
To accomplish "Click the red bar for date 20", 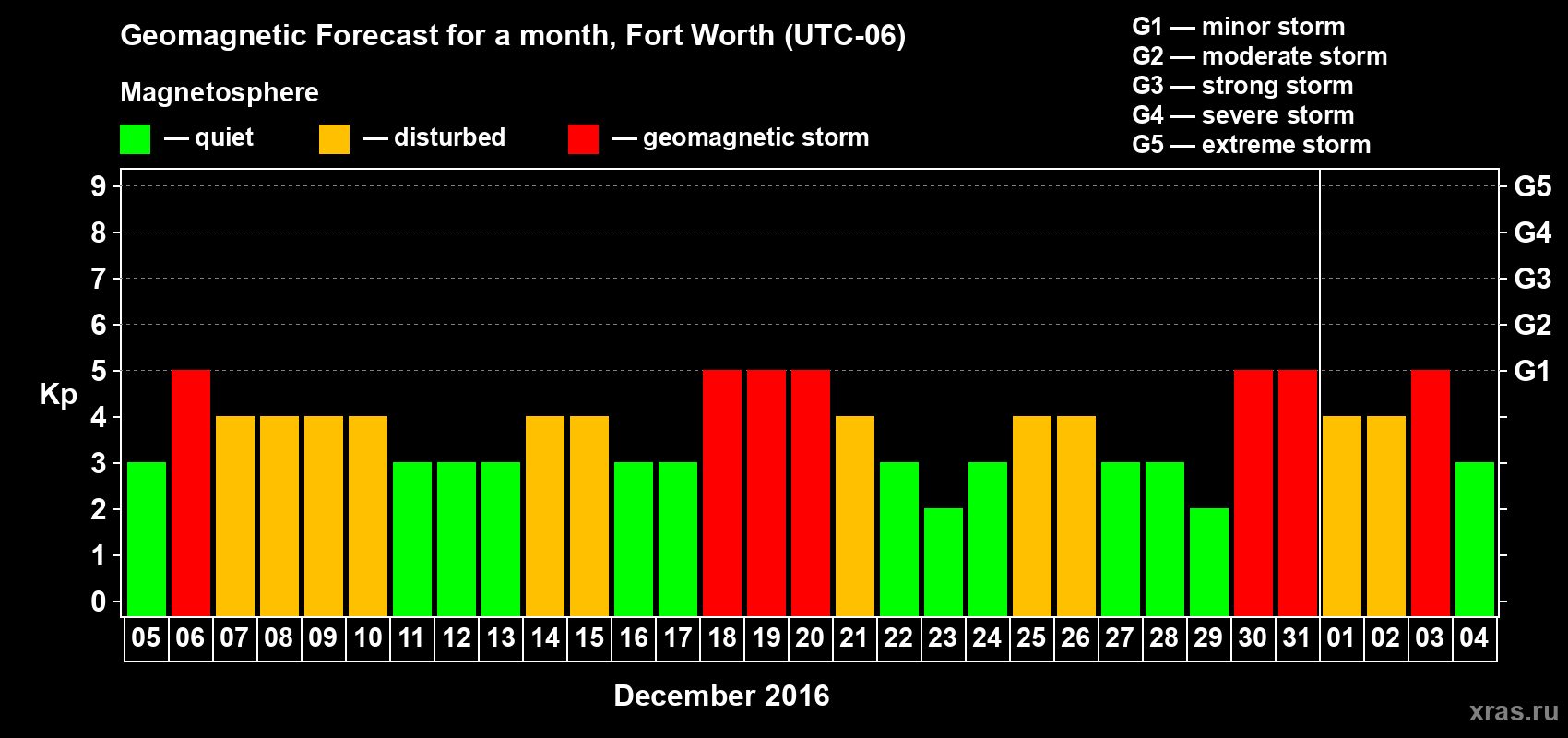I will [811, 494].
